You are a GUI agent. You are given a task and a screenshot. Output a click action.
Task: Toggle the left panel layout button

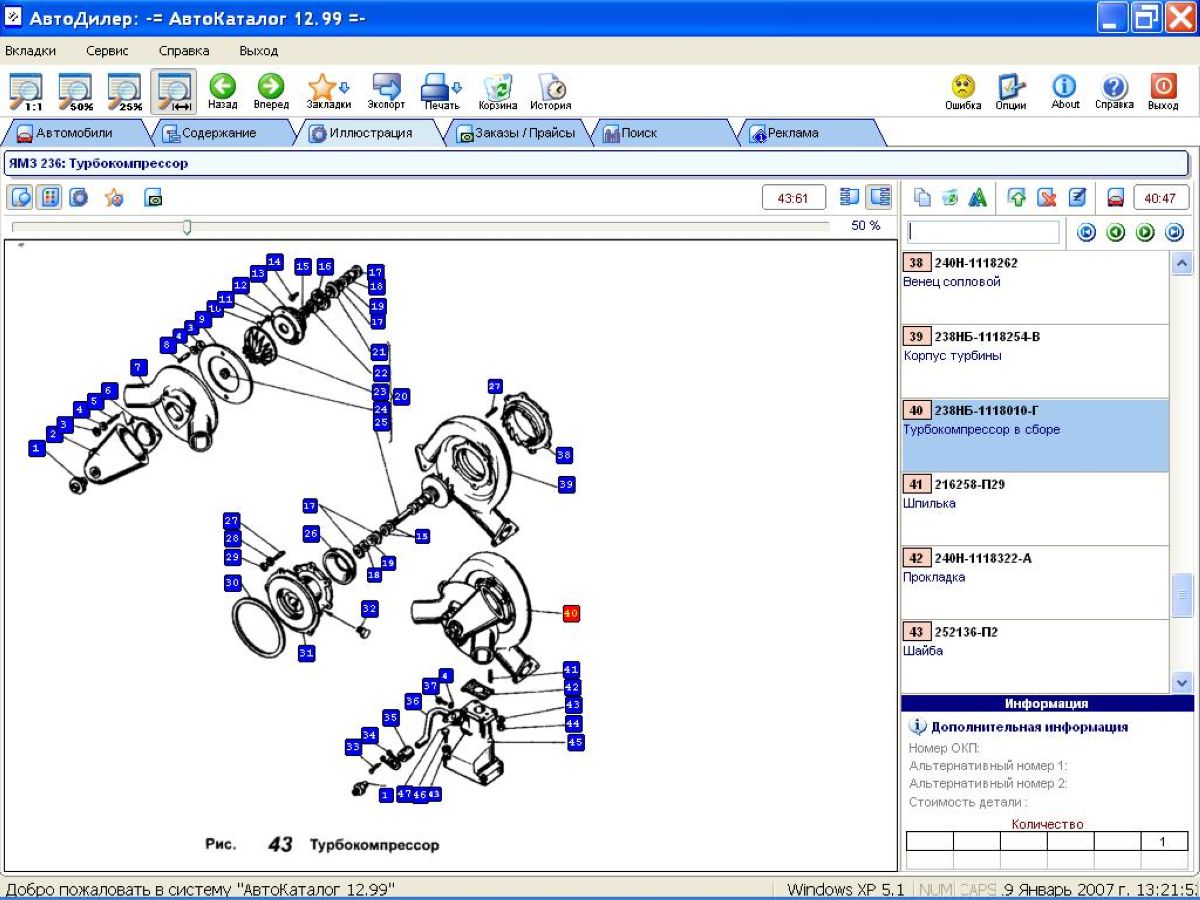coord(850,197)
